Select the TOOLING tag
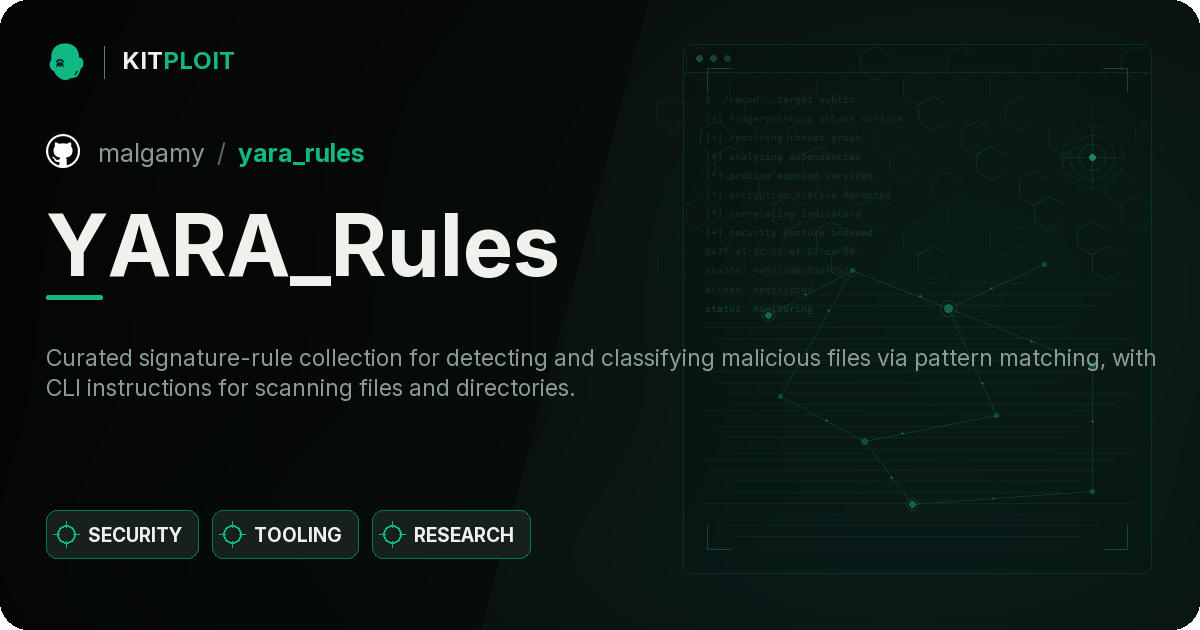The height and width of the screenshot is (630, 1200). click(x=285, y=535)
